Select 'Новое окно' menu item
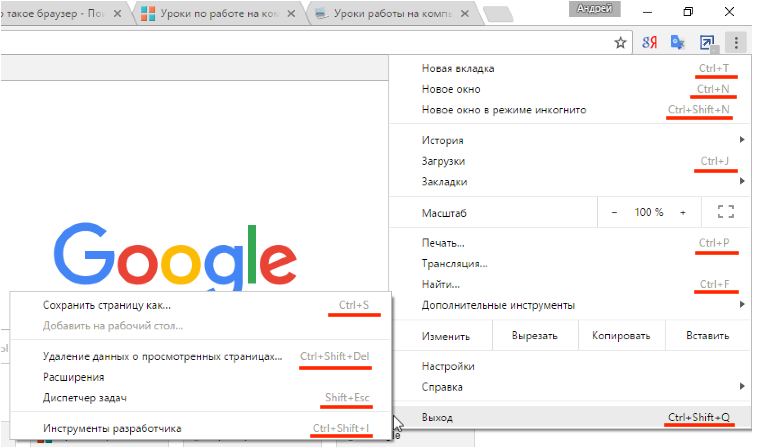This screenshot has height=448, width=757. (x=570, y=89)
